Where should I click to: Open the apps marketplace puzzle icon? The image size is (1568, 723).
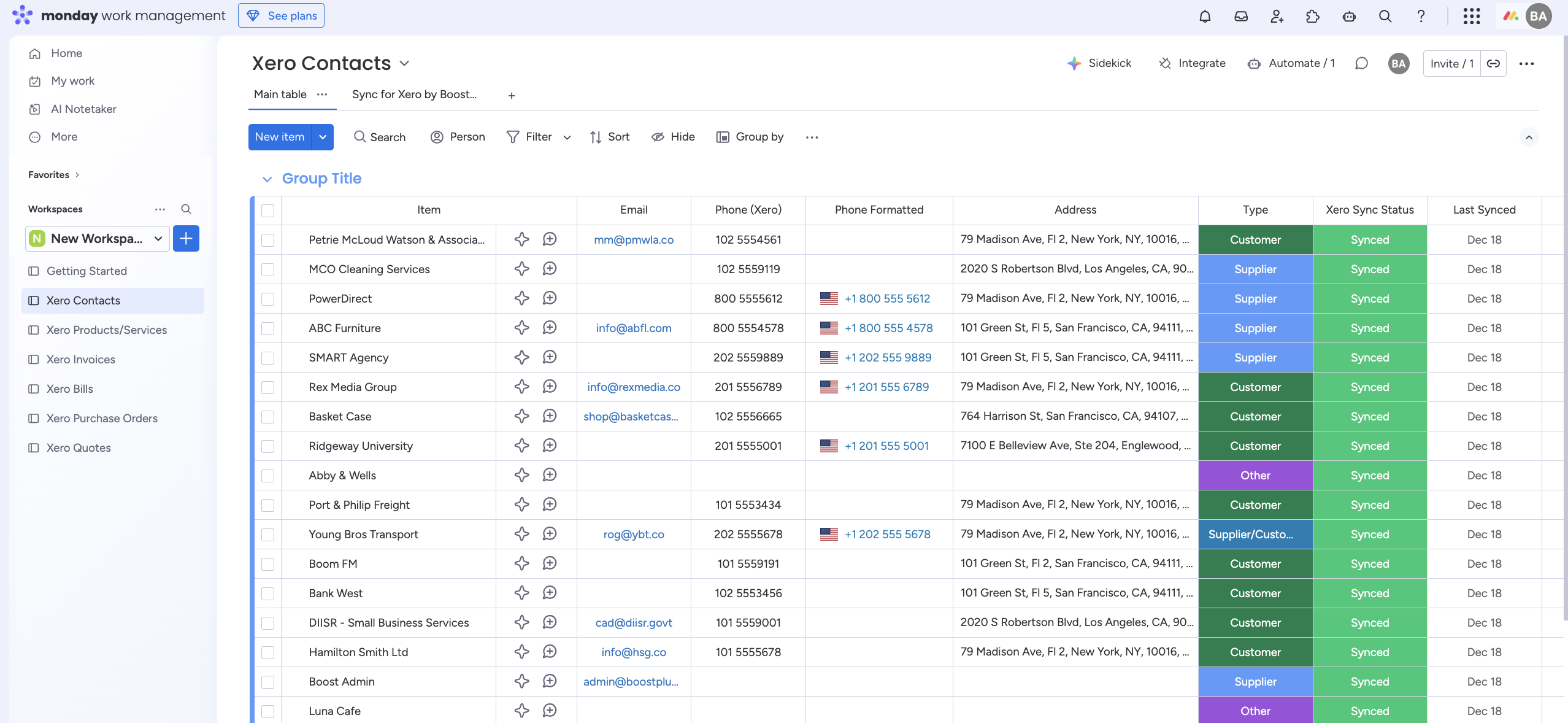tap(1313, 17)
